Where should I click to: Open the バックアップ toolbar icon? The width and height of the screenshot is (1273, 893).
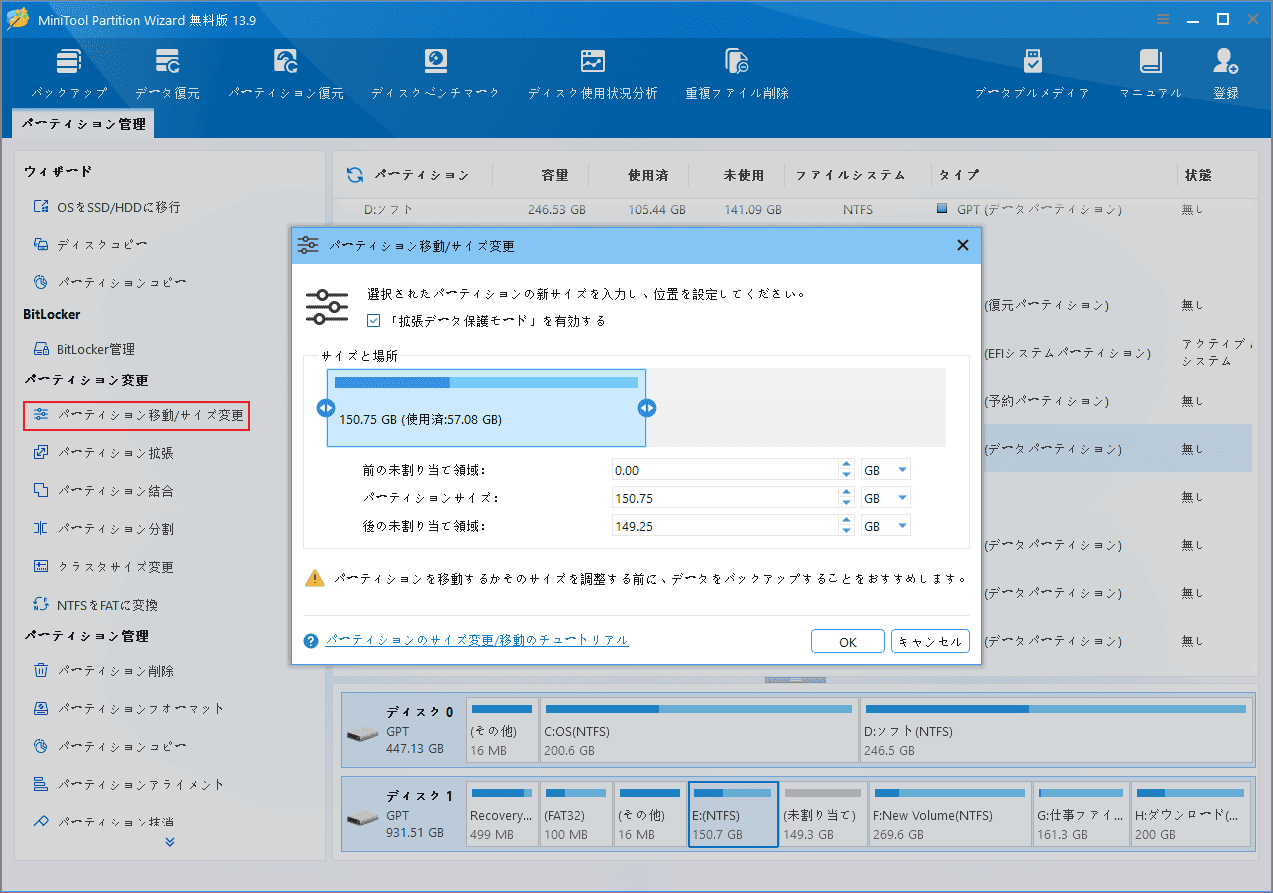[x=68, y=74]
